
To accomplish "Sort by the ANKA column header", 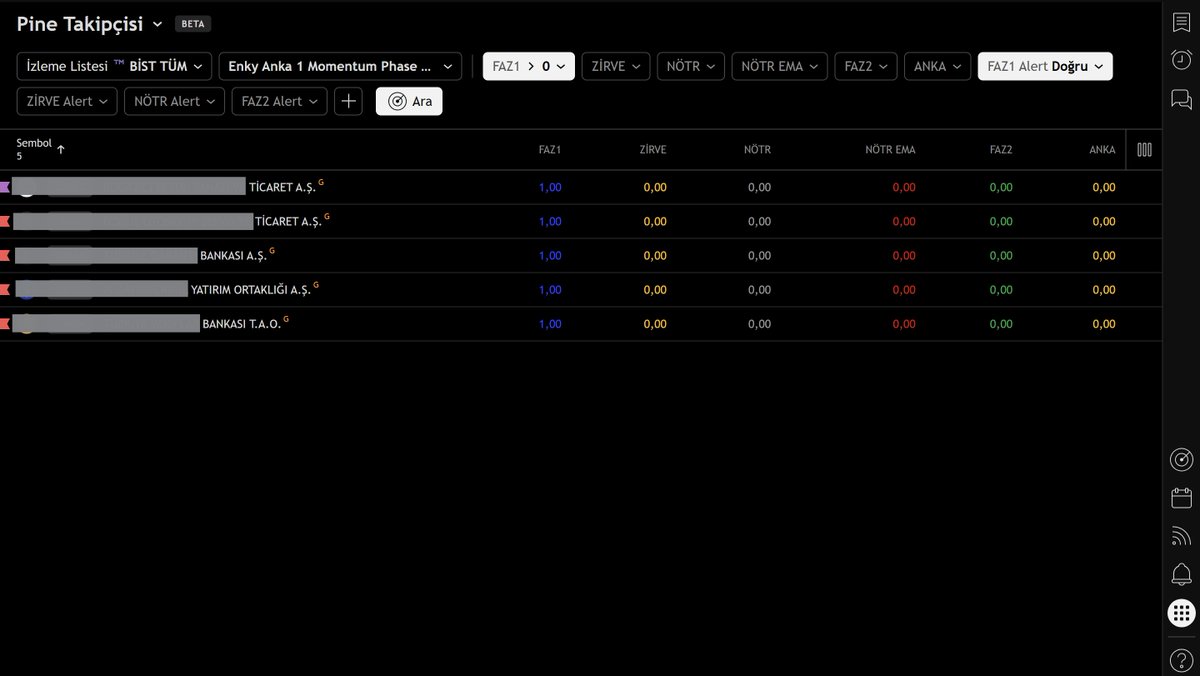I will (x=1102, y=150).
